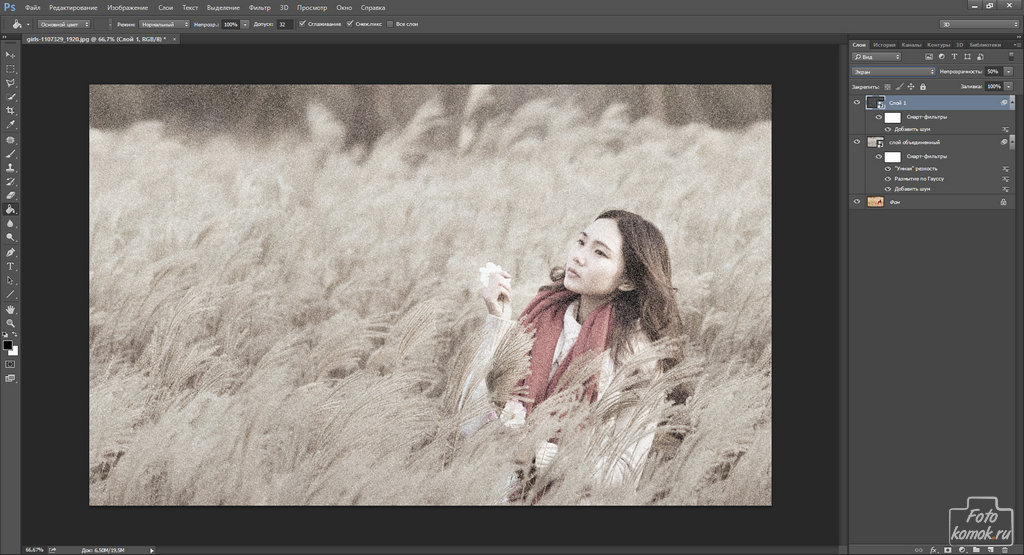1024x555 pixels.
Task: Select the Polygonal Lasso tool
Action: (x=10, y=83)
